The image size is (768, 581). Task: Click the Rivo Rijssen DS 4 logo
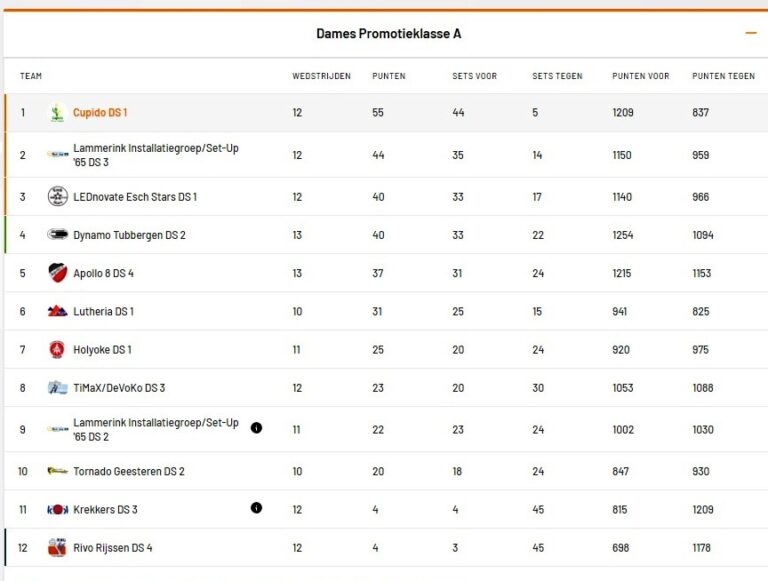tap(58, 548)
